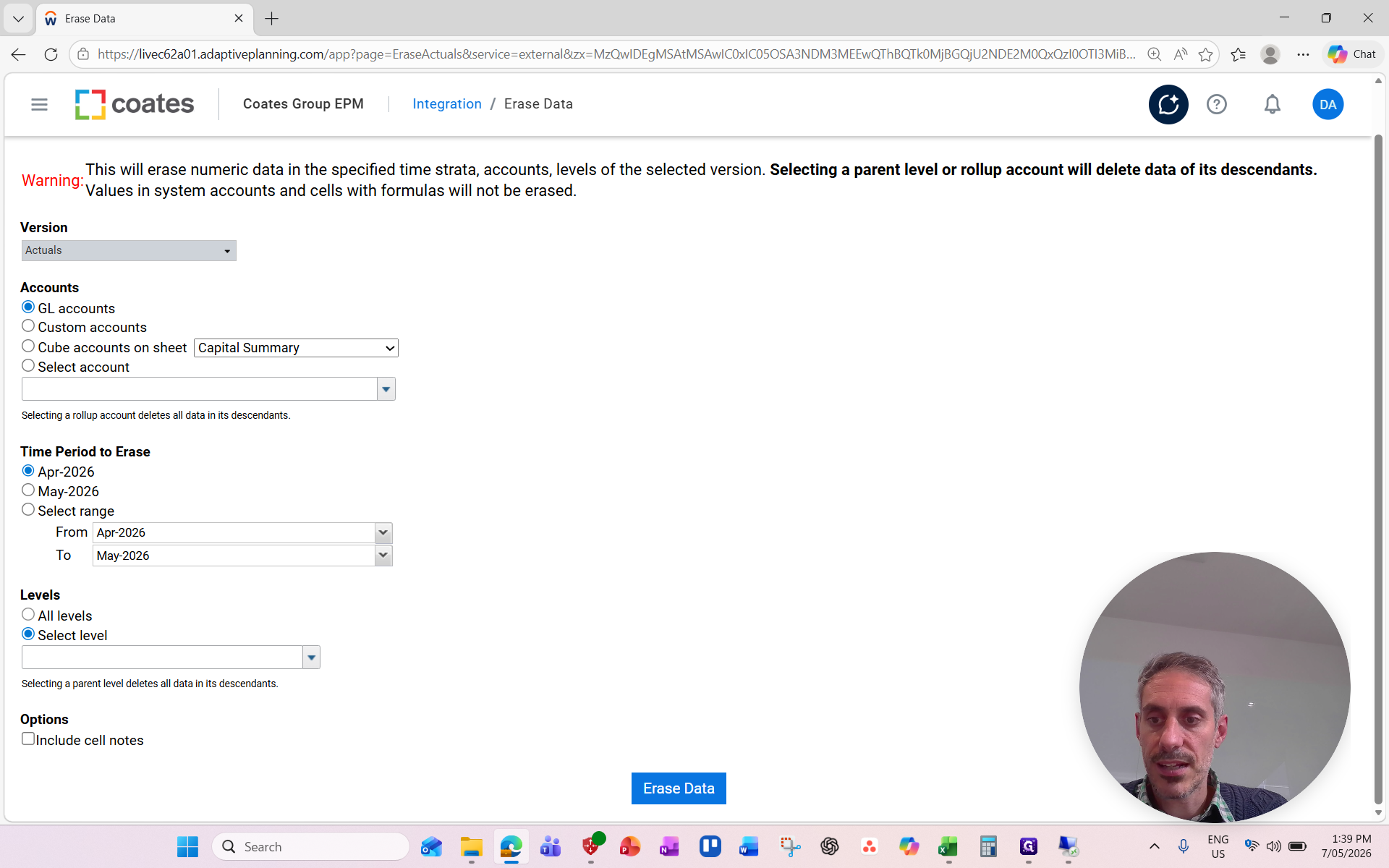Enable Include cell notes checkbox
The width and height of the screenshot is (1389, 868).
click(28, 739)
